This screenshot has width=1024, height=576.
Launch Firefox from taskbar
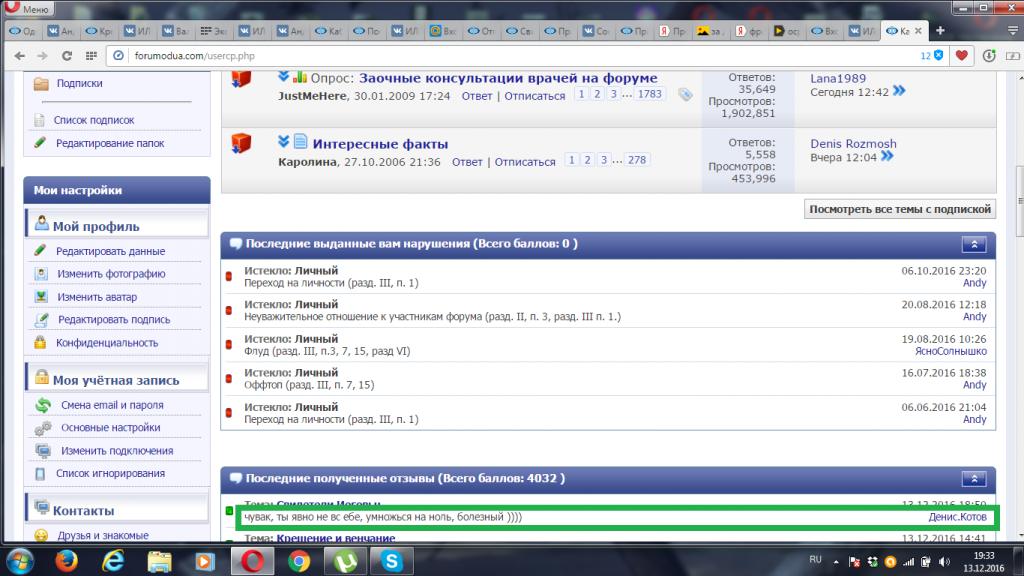coord(67,561)
